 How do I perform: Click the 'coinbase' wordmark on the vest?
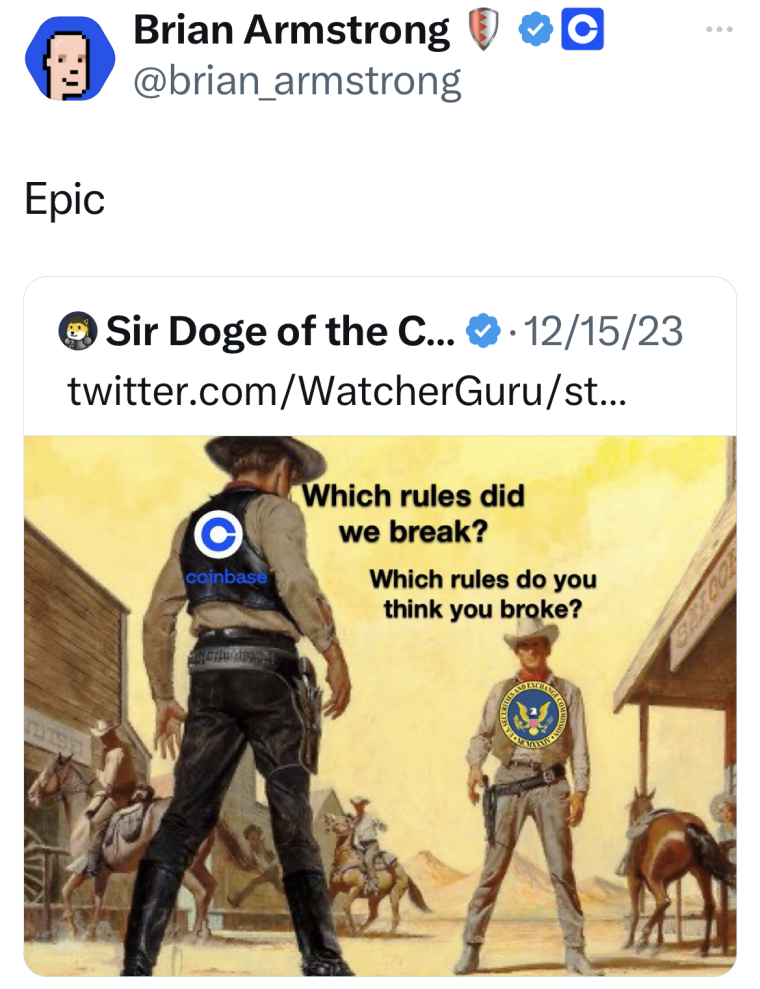coord(226,577)
